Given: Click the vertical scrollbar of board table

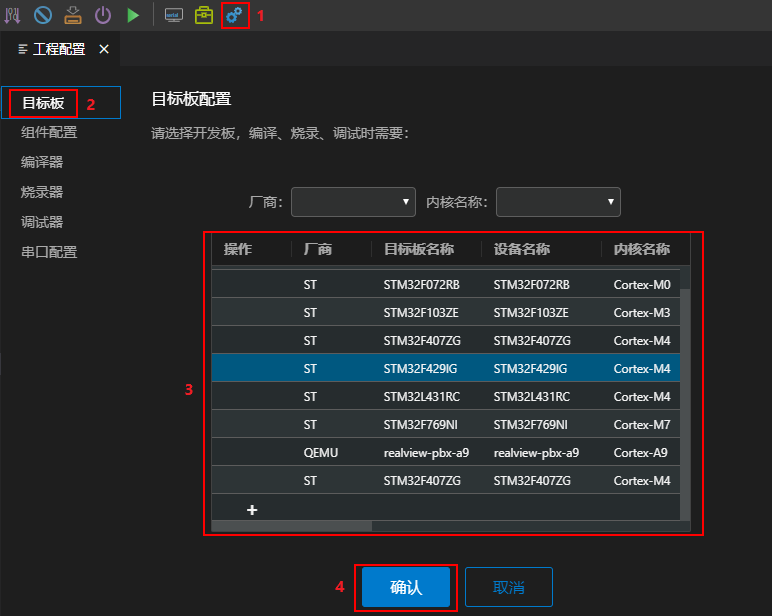Looking at the screenshot, I should [x=685, y=404].
